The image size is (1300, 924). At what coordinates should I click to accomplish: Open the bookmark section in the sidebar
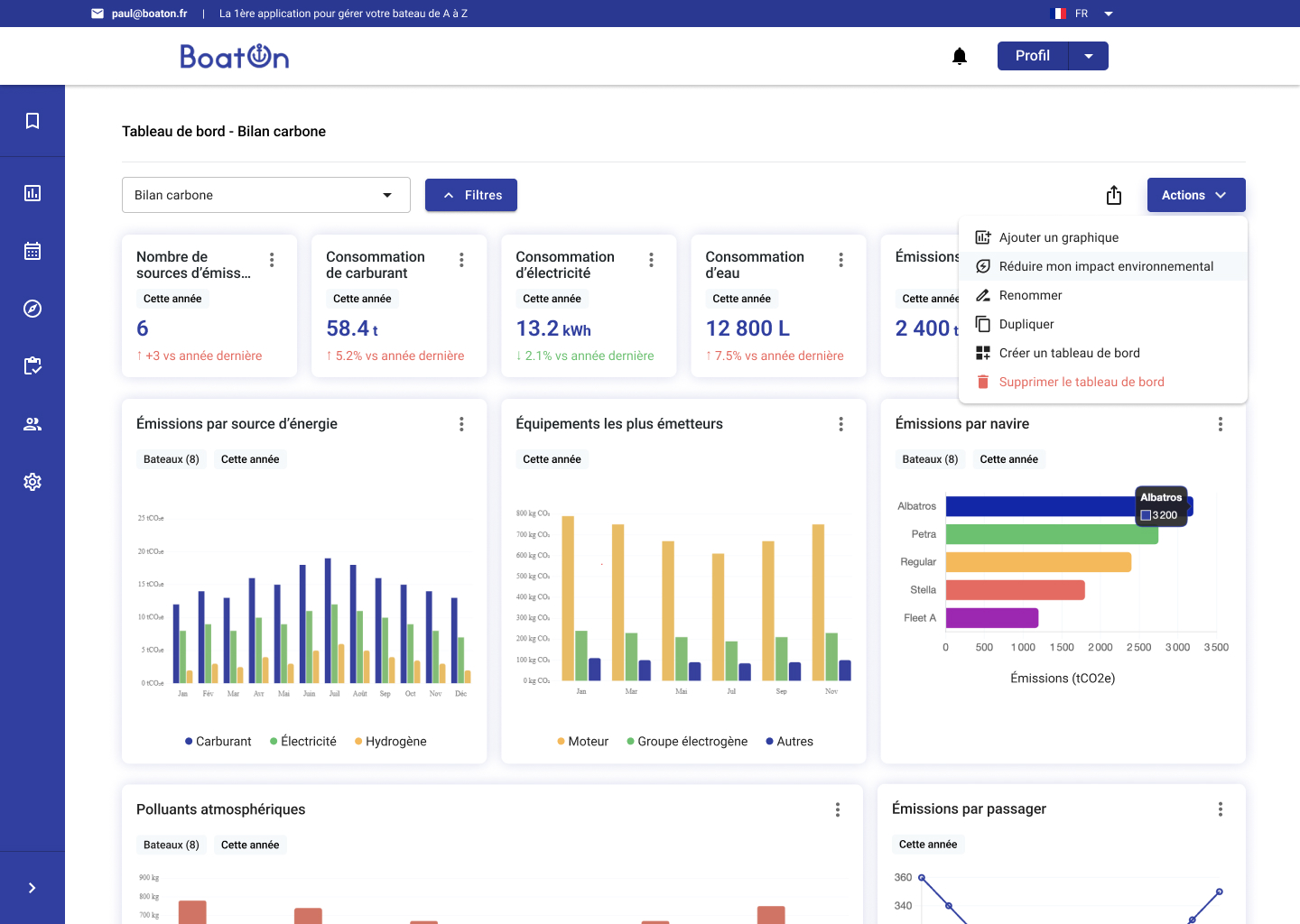32,120
